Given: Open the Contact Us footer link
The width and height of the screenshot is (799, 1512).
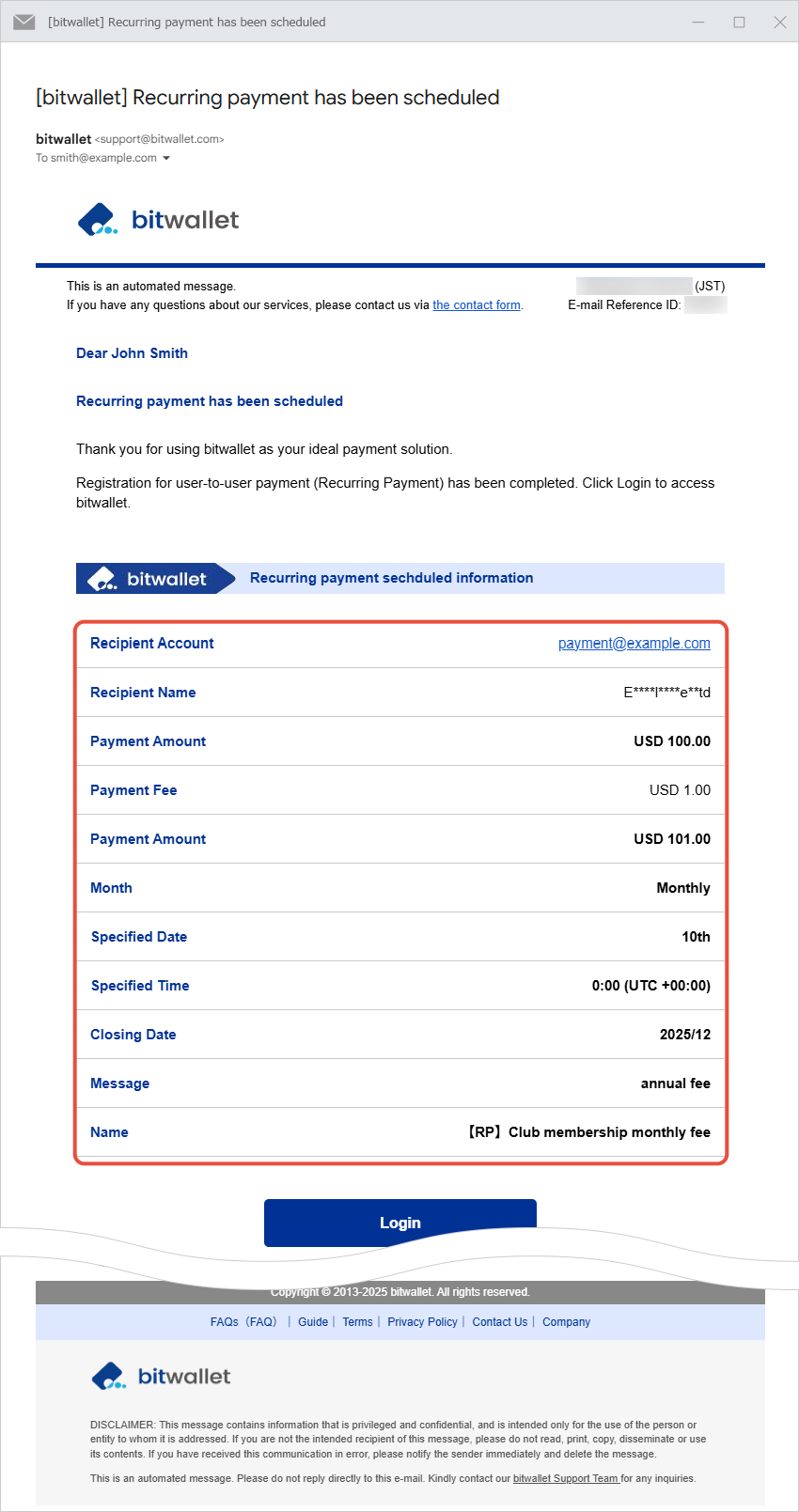Looking at the screenshot, I should click(x=500, y=1322).
